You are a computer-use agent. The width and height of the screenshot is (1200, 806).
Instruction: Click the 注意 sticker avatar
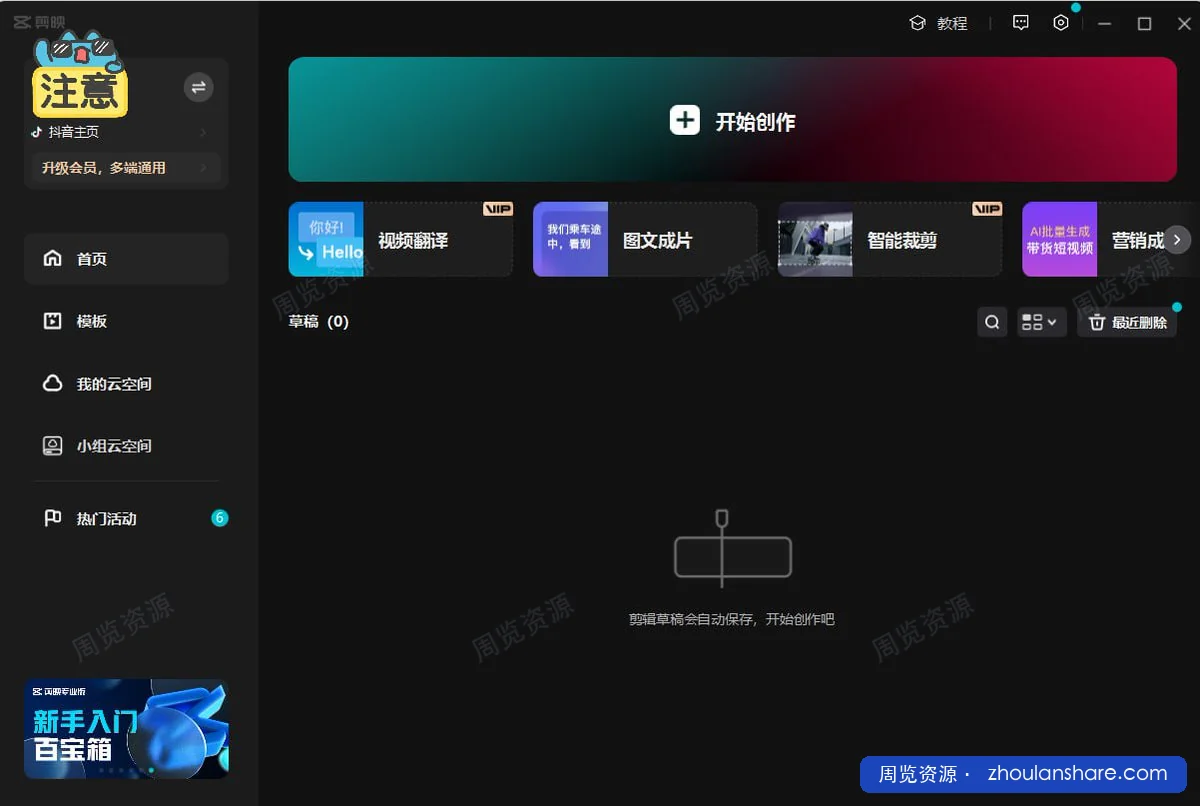pyautogui.click(x=80, y=75)
